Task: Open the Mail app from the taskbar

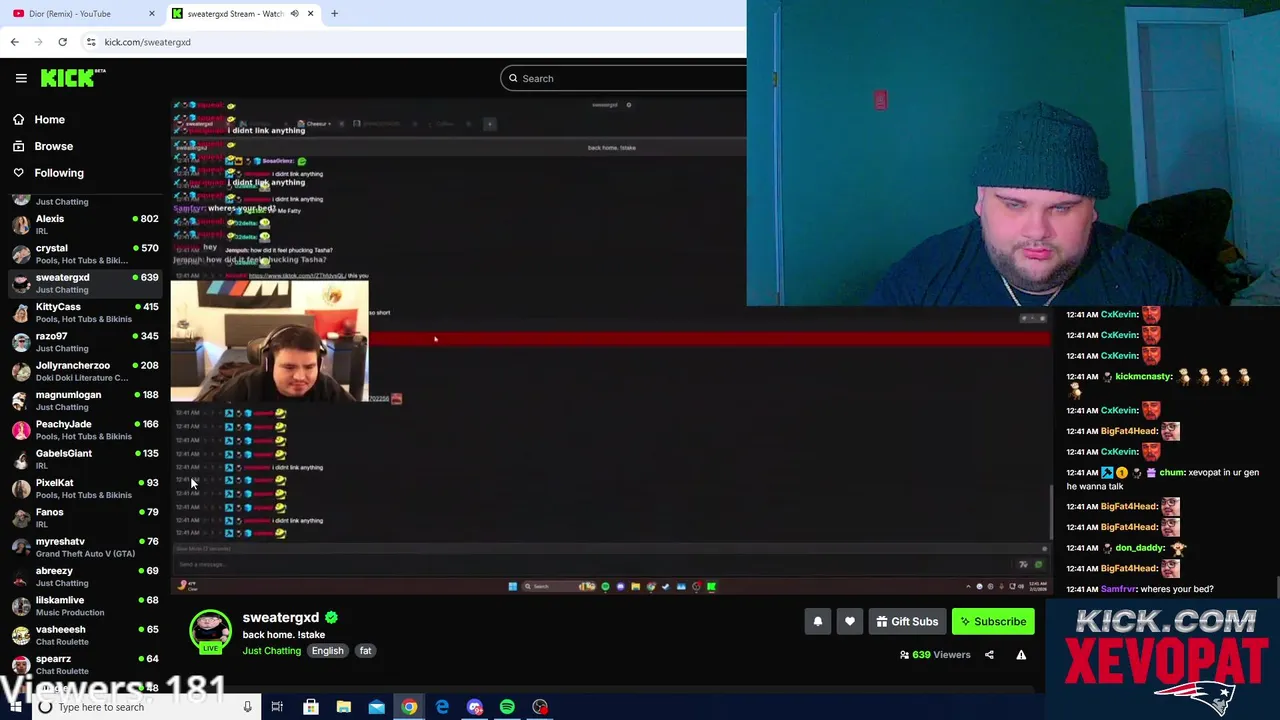Action: coord(376,707)
